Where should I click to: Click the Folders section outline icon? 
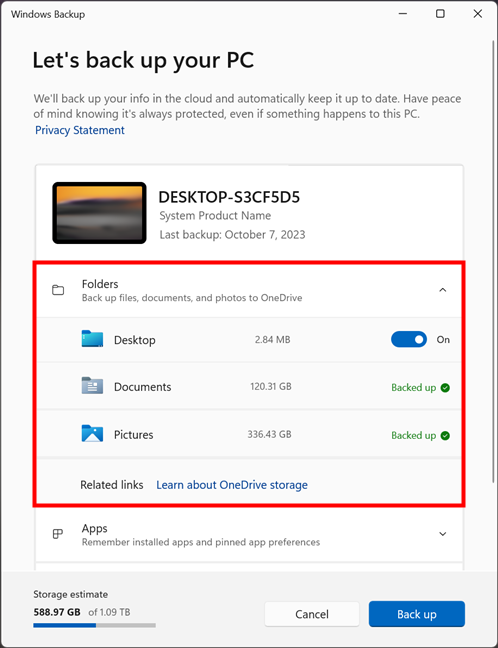pos(58,290)
